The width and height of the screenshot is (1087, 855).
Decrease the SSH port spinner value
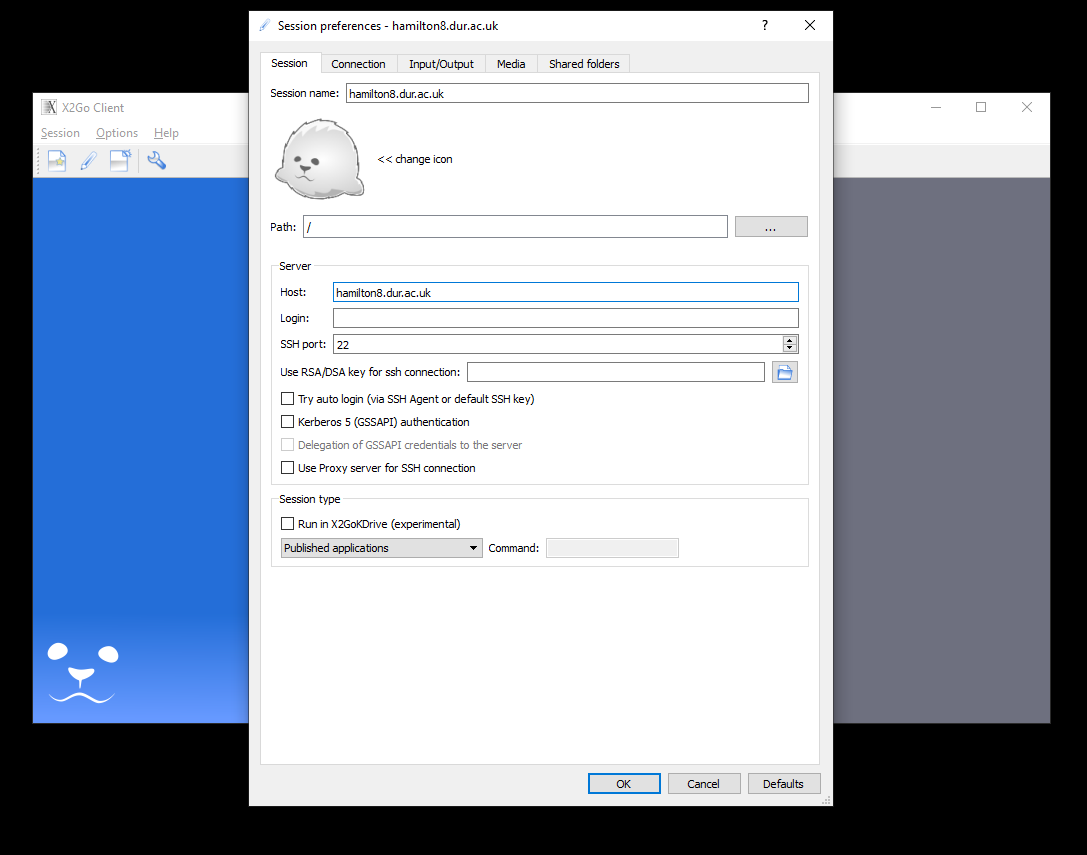point(789,348)
